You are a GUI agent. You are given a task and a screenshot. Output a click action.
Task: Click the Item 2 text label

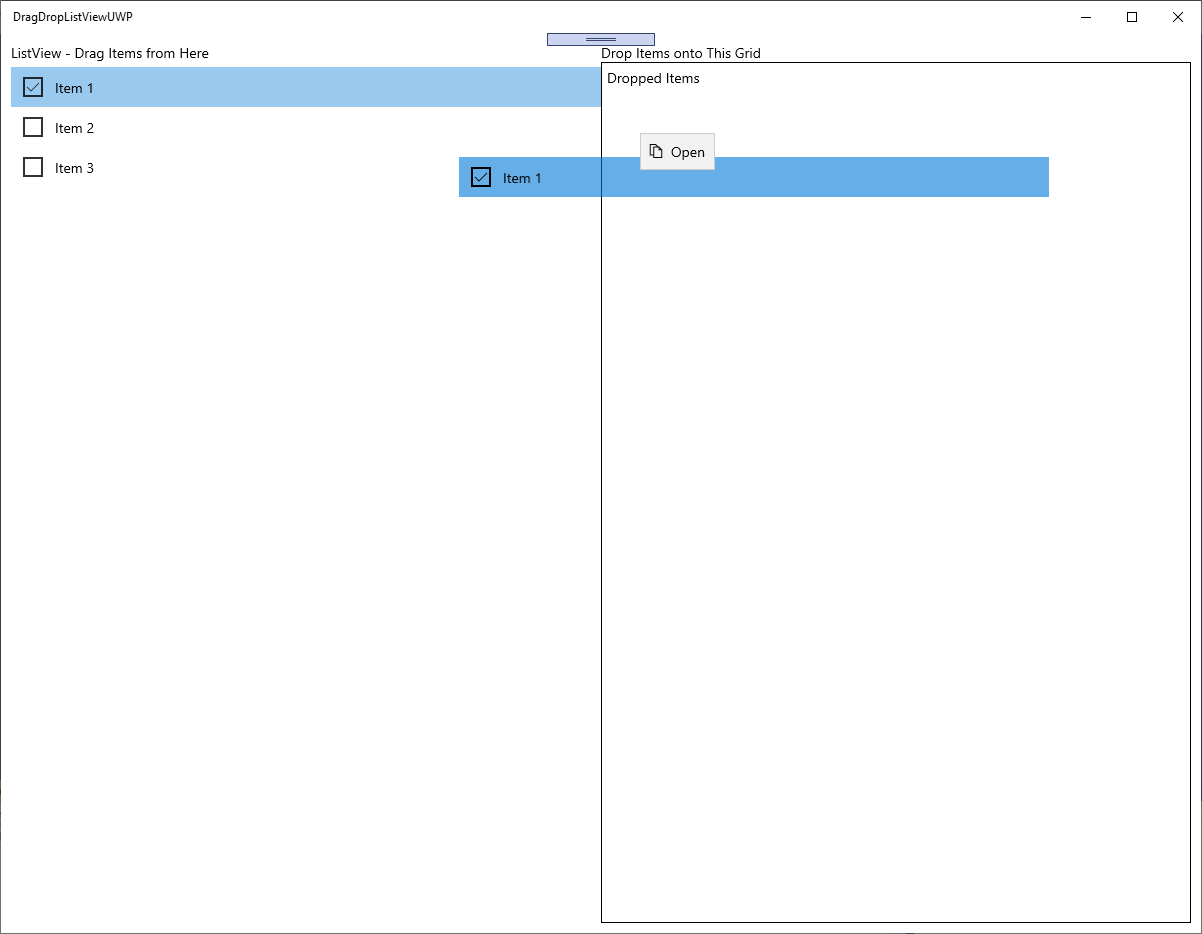coord(75,127)
